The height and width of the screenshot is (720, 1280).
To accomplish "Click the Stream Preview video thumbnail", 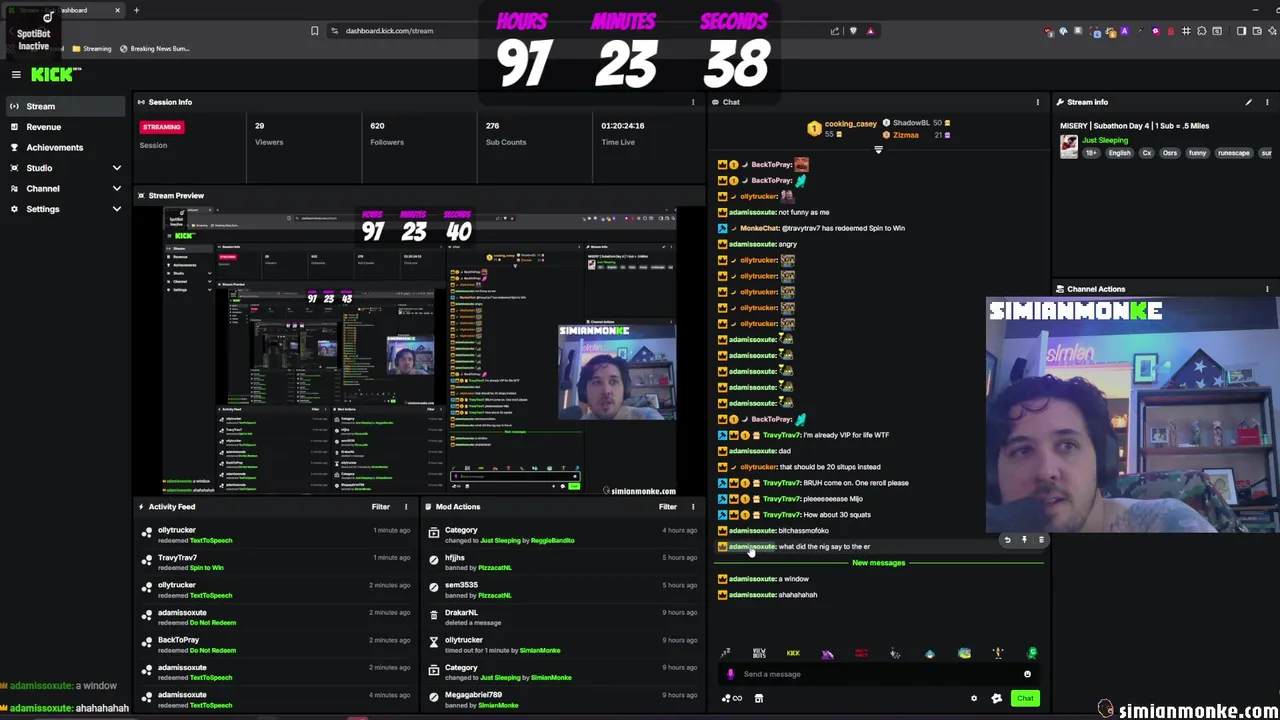I will pyautogui.click(x=420, y=352).
